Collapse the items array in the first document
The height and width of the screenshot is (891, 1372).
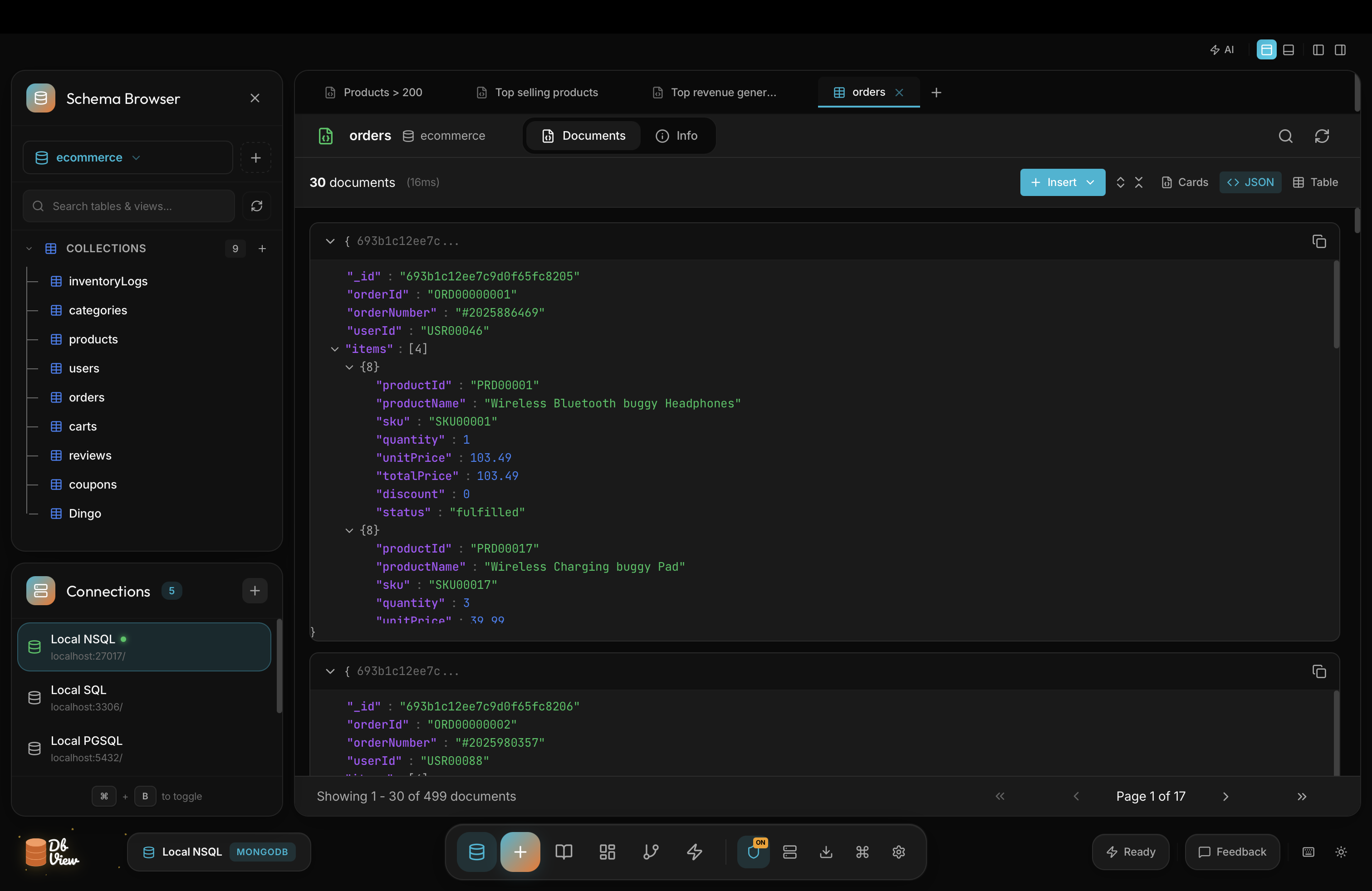[x=335, y=349]
